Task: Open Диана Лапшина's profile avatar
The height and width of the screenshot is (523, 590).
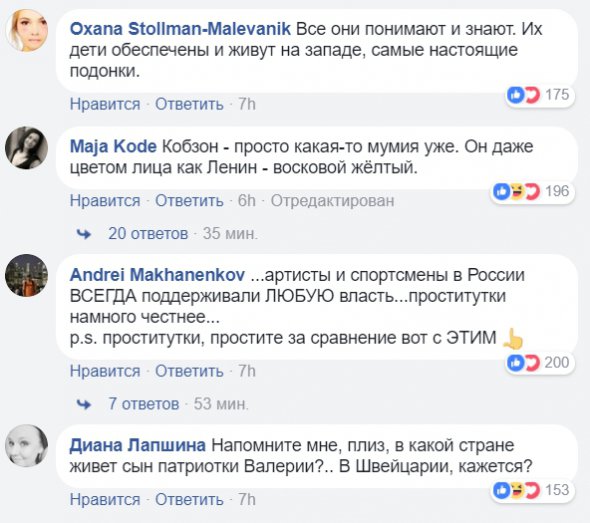Action: (x=27, y=446)
